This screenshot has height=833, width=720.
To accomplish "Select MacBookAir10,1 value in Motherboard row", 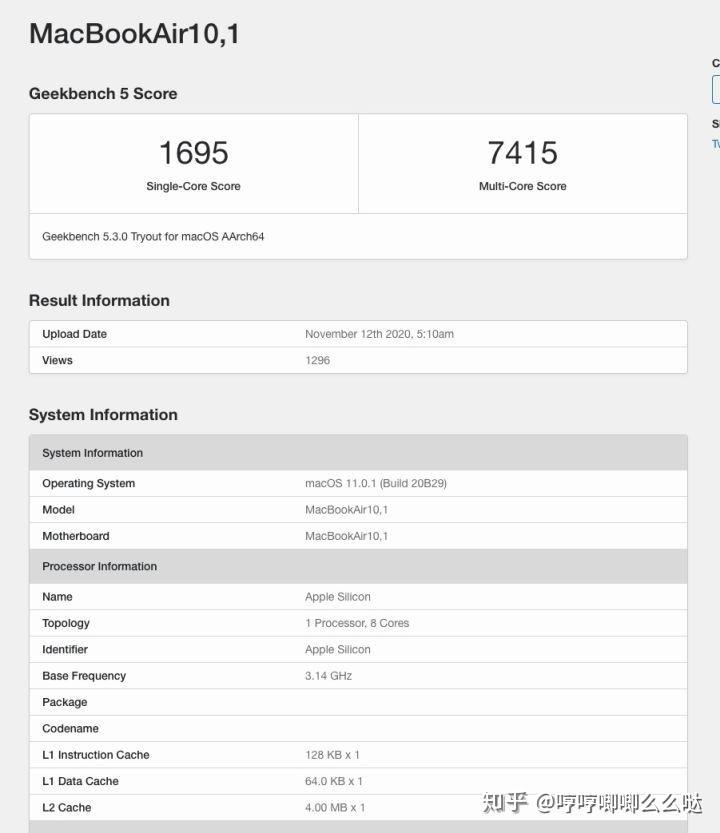I will [346, 536].
